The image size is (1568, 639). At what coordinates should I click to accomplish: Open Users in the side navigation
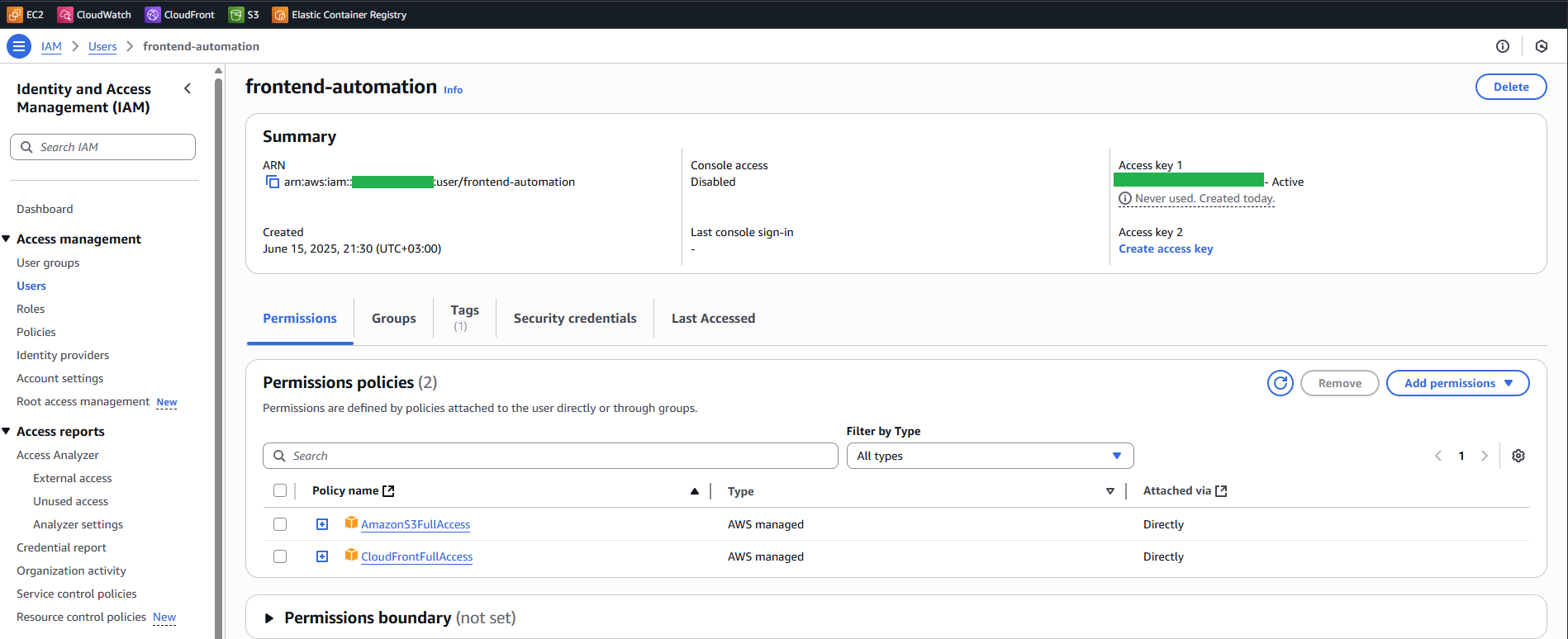pyautogui.click(x=31, y=286)
